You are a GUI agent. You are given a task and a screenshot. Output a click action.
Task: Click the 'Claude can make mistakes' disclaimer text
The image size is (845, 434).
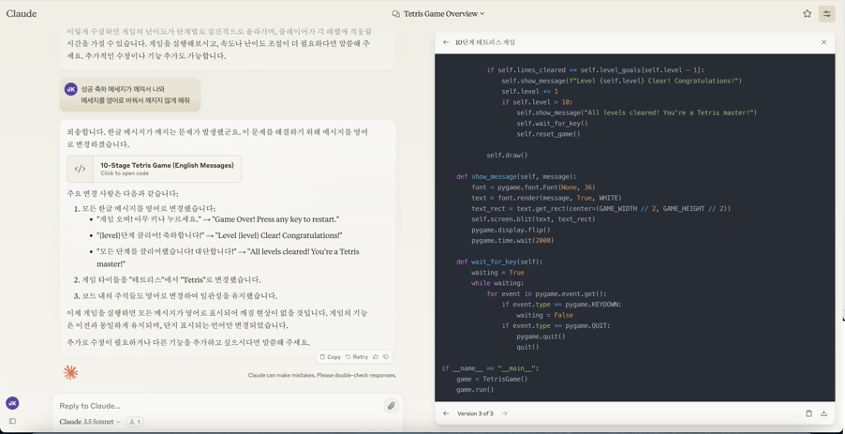[322, 375]
